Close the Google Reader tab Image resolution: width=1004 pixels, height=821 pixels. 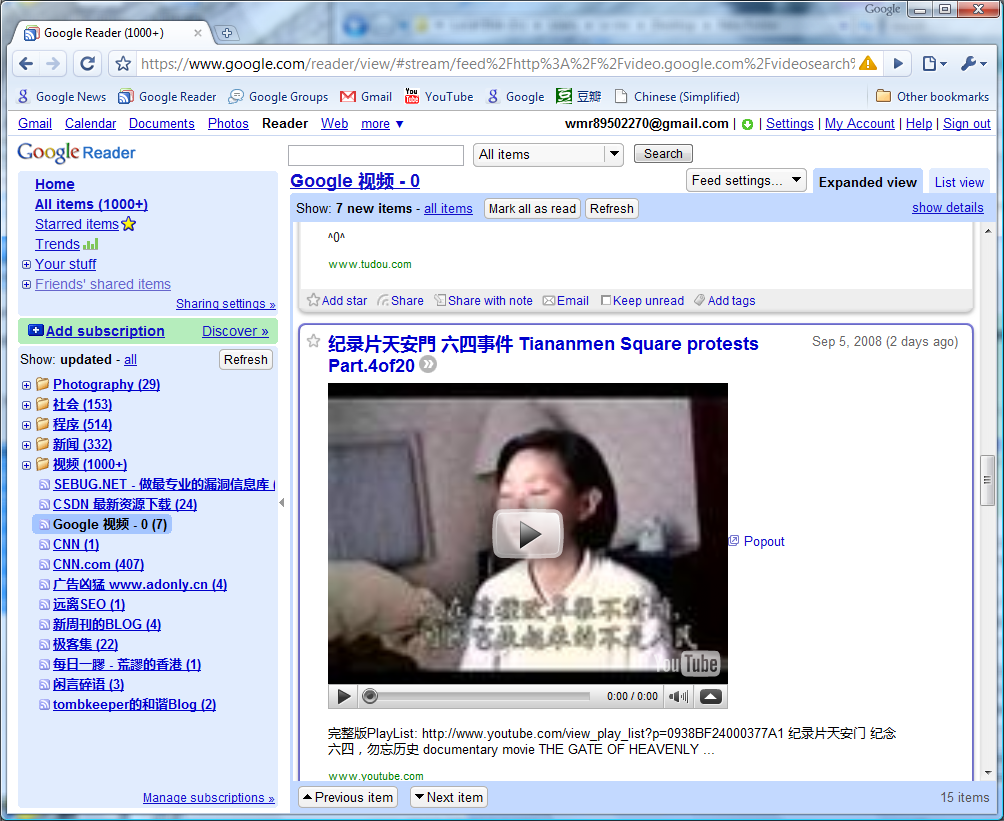[198, 33]
